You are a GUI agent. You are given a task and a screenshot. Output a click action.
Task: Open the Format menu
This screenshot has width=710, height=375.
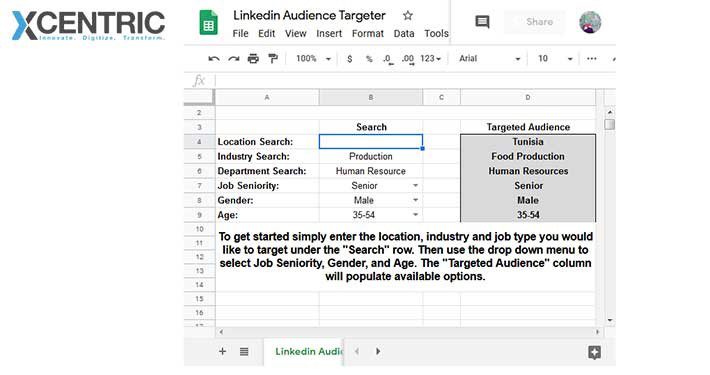[368, 34]
